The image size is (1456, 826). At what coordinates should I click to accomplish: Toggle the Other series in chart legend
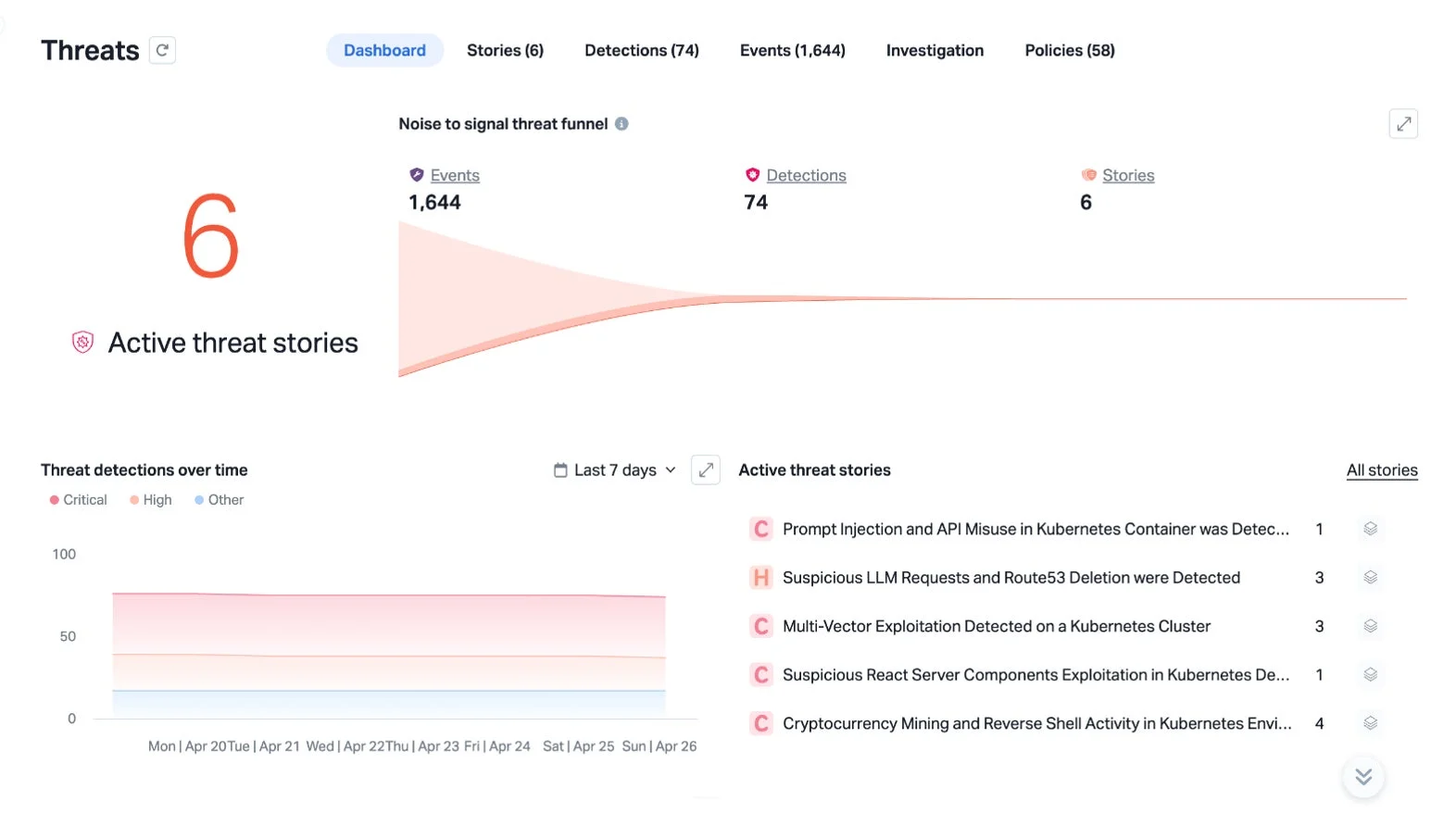tap(220, 500)
